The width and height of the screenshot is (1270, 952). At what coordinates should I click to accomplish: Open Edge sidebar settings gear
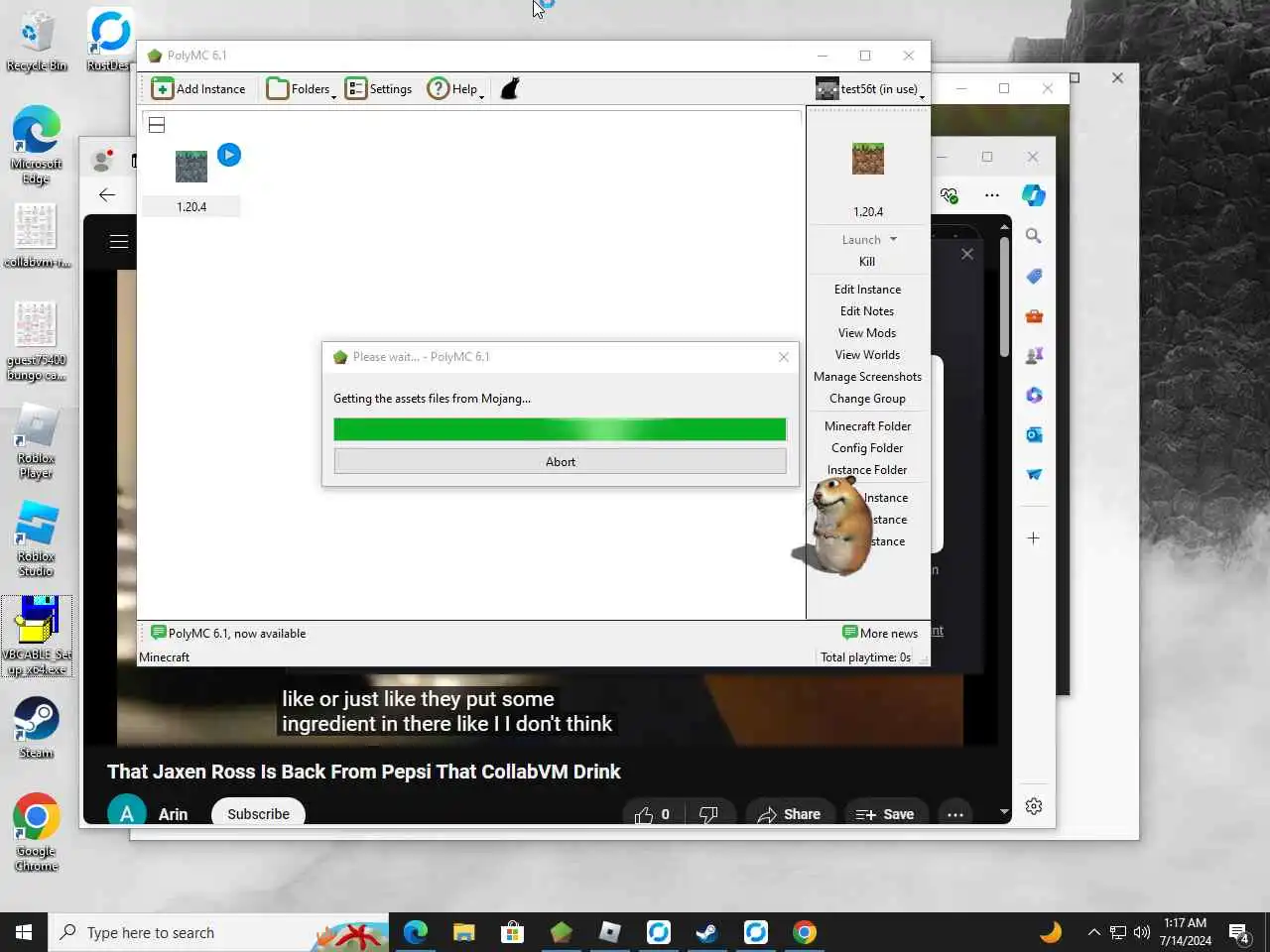(1033, 806)
